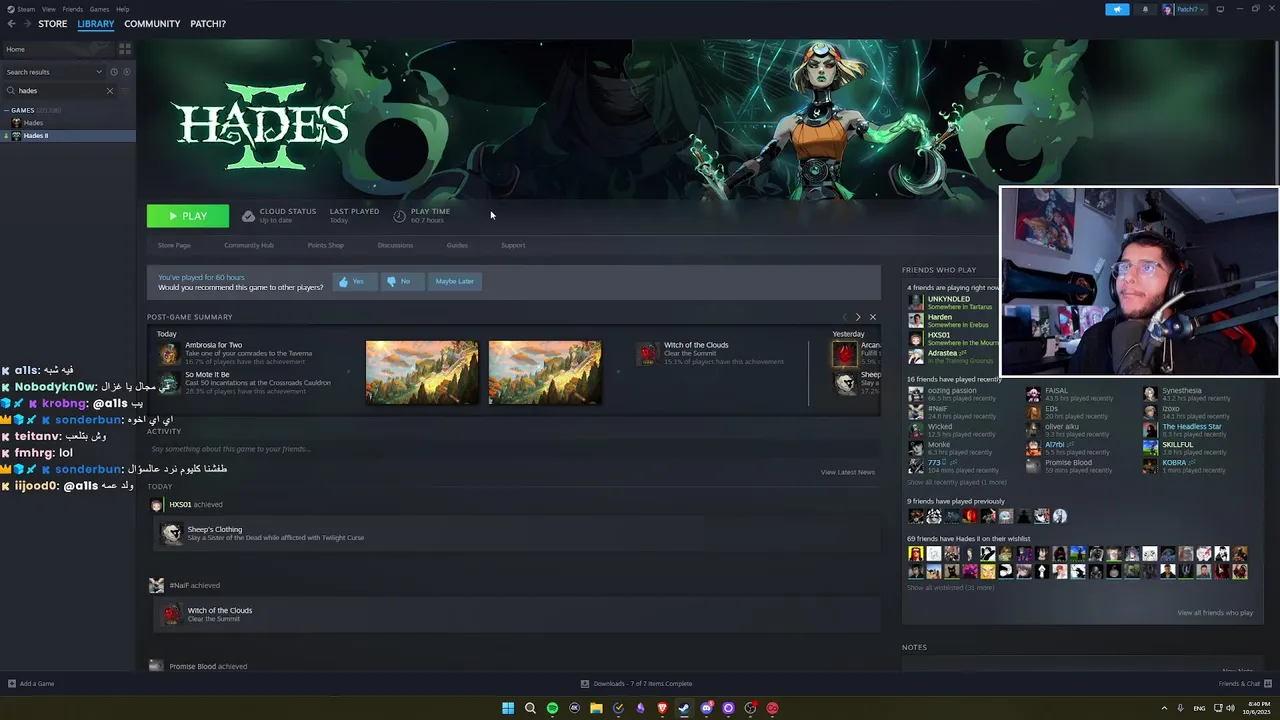Close the post-game summary panel
This screenshot has height=720, width=1280.
click(x=872, y=317)
